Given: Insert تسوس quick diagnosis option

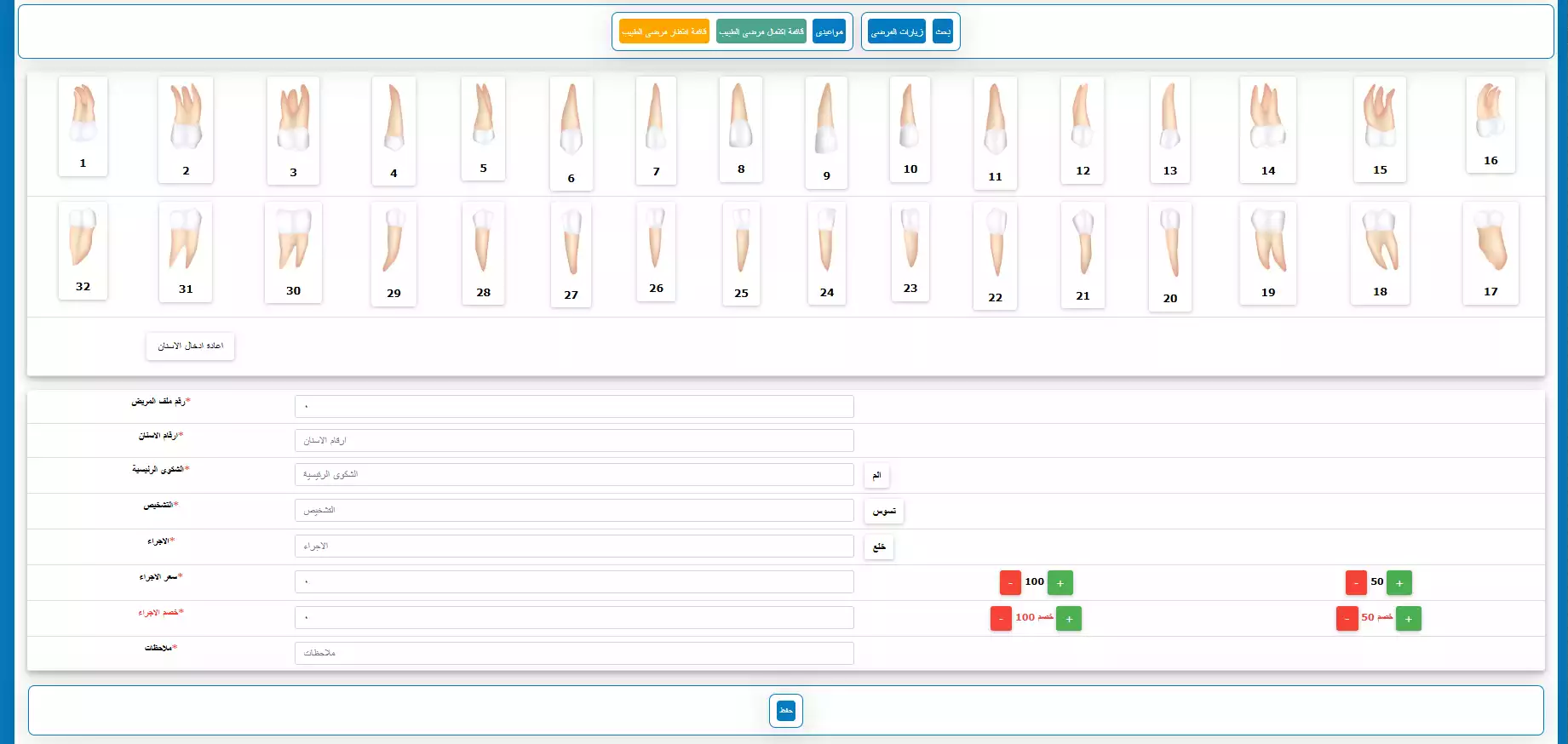Looking at the screenshot, I should pos(884,511).
